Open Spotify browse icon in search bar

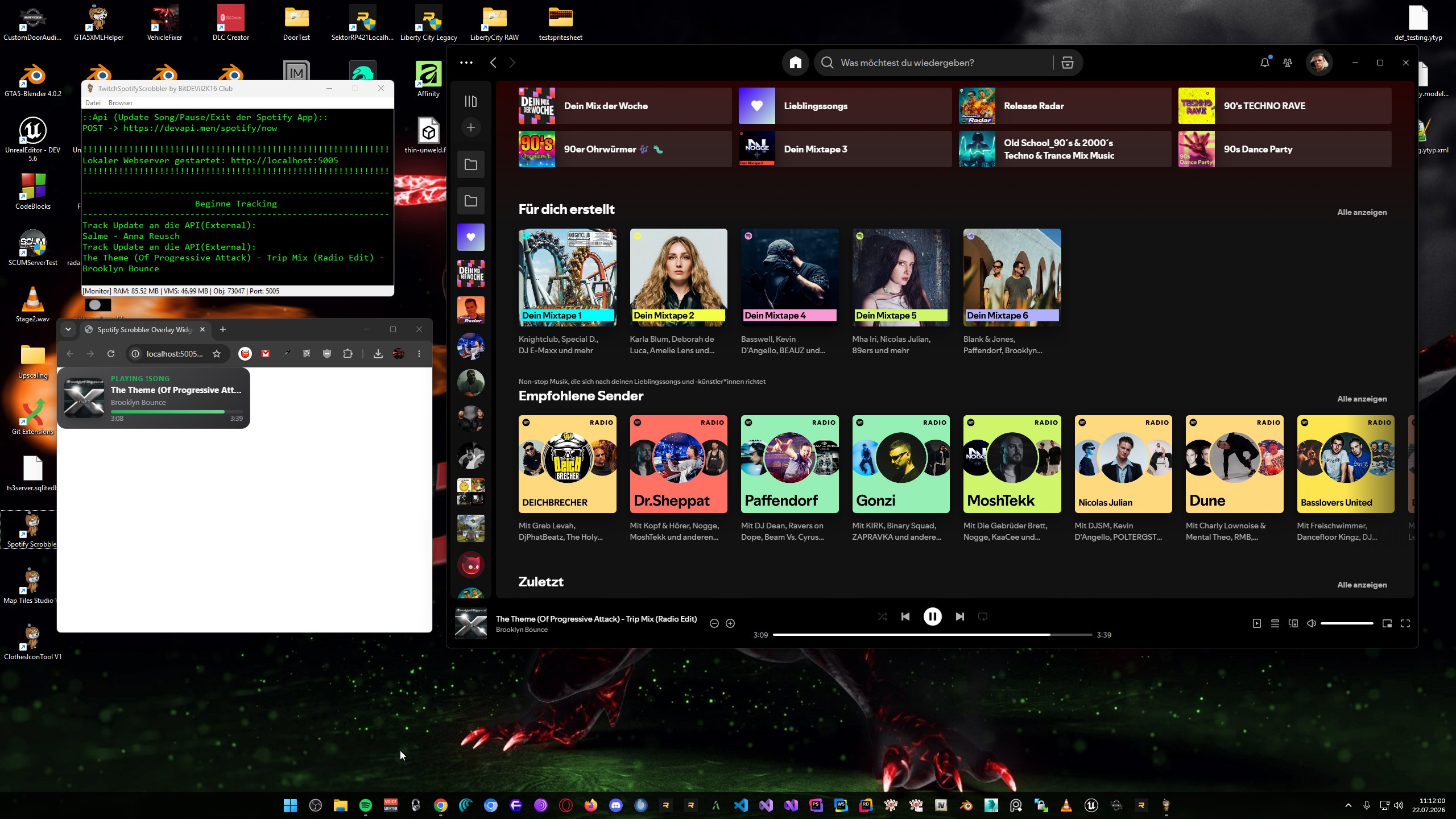pyautogui.click(x=1068, y=63)
